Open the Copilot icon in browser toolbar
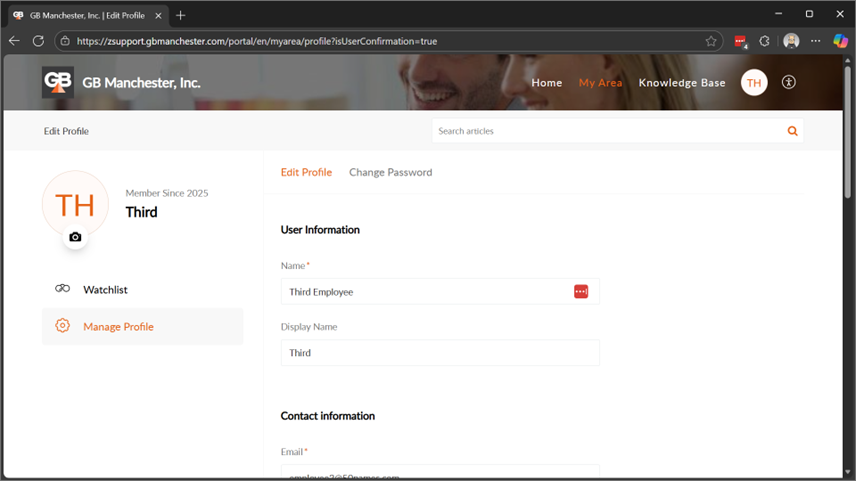The image size is (856, 481). click(840, 41)
